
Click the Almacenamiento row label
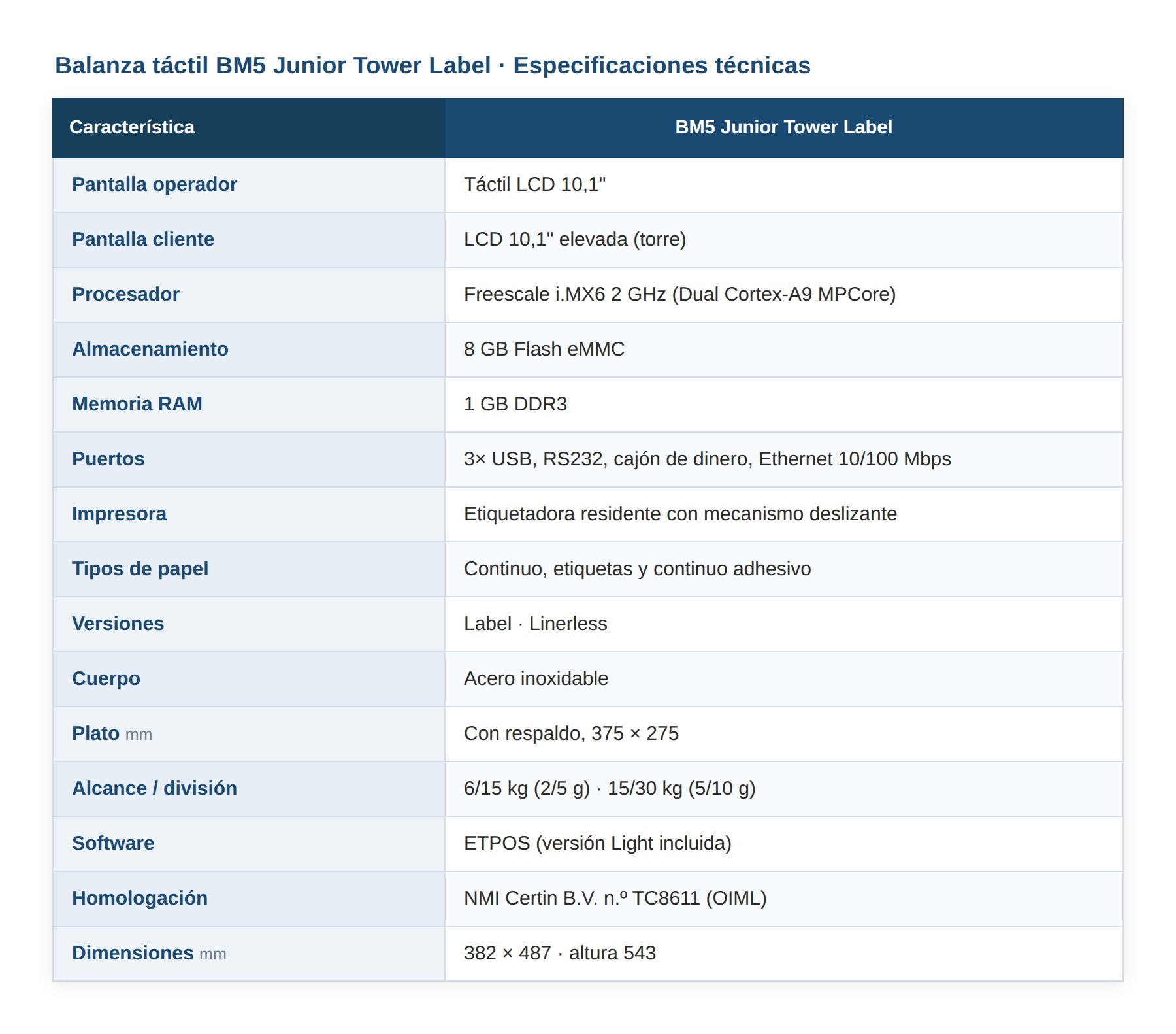(x=150, y=349)
